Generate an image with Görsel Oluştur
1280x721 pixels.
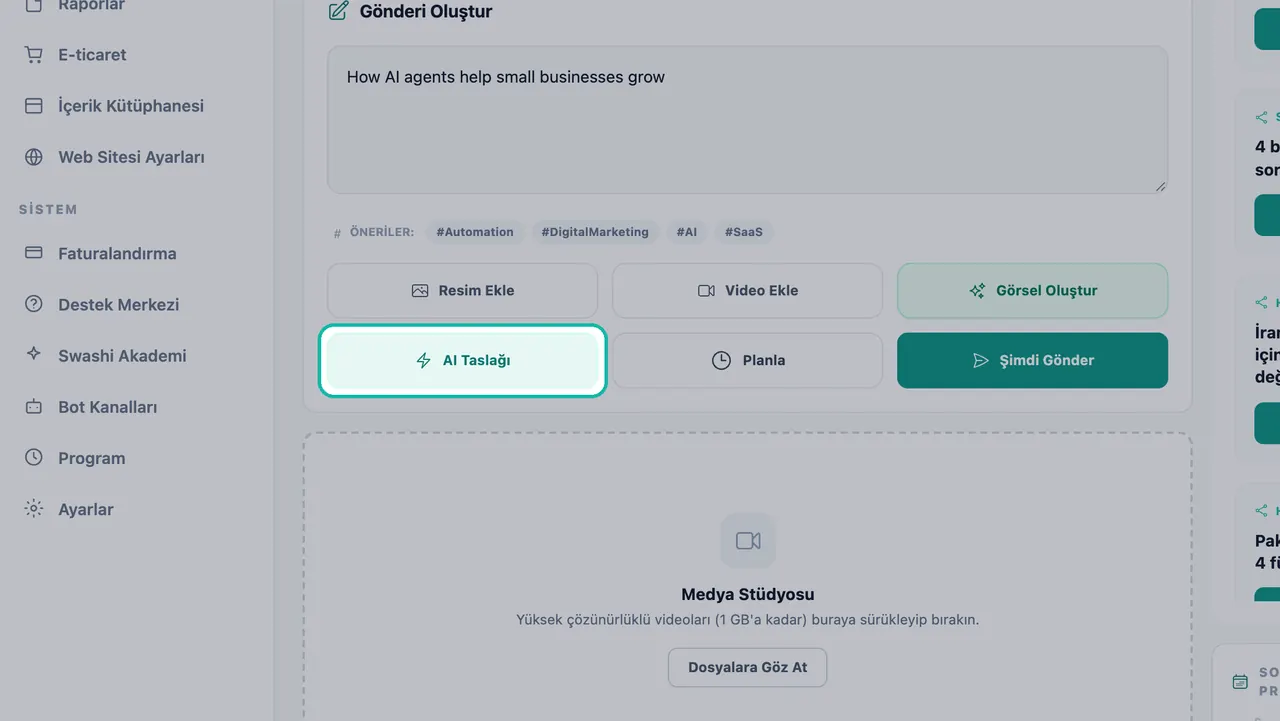tap(1033, 291)
